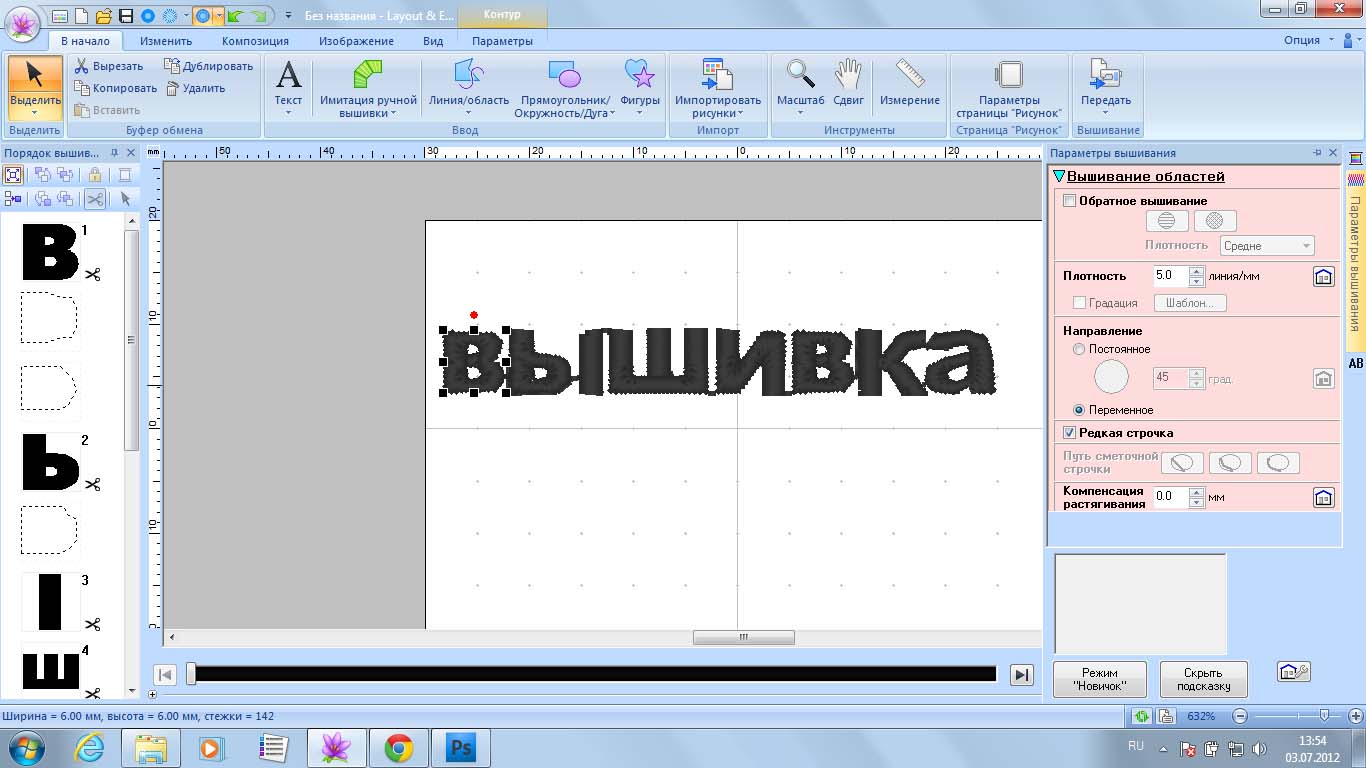Go to the Изображение tab
1366x768 pixels.
(356, 41)
